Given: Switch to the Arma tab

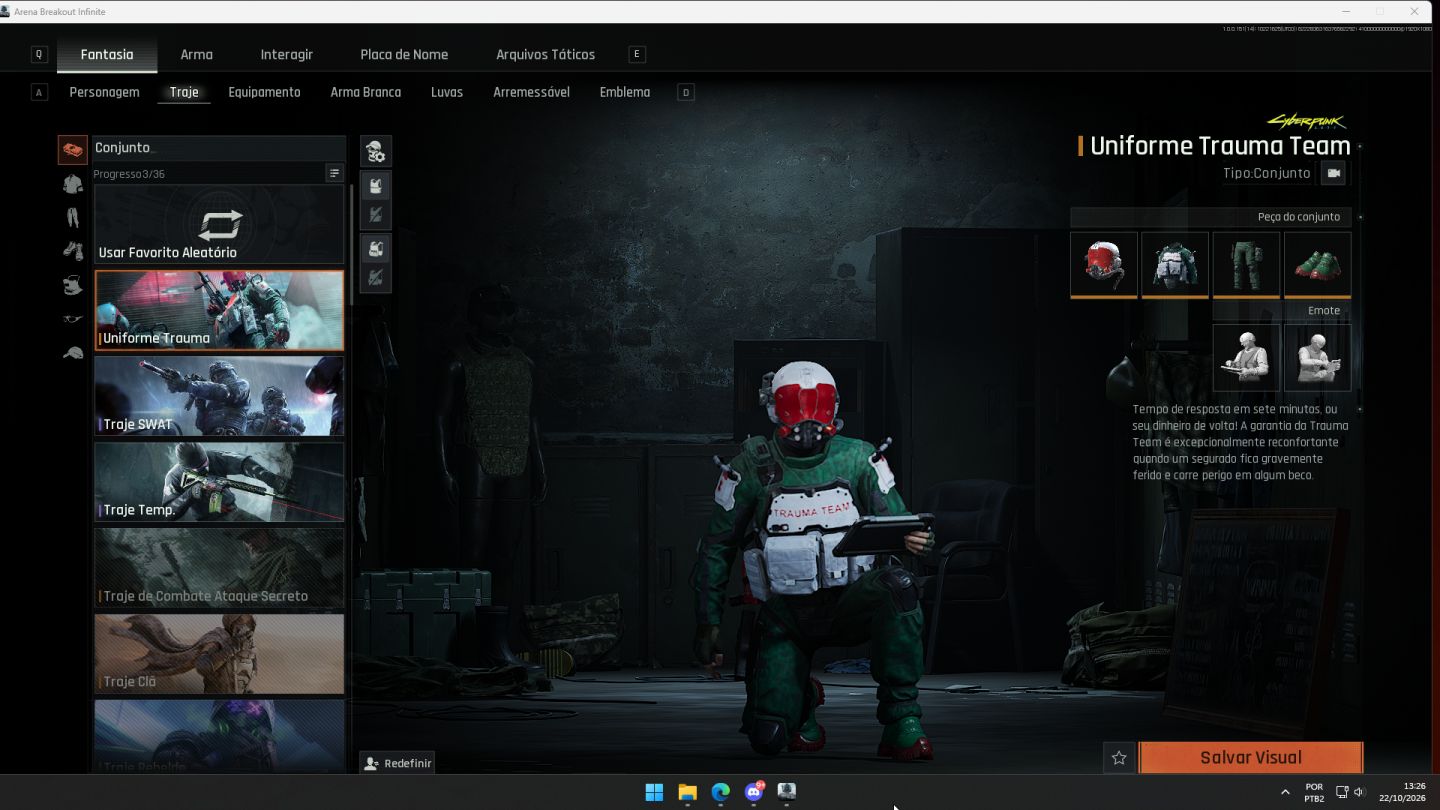Looking at the screenshot, I should point(197,54).
